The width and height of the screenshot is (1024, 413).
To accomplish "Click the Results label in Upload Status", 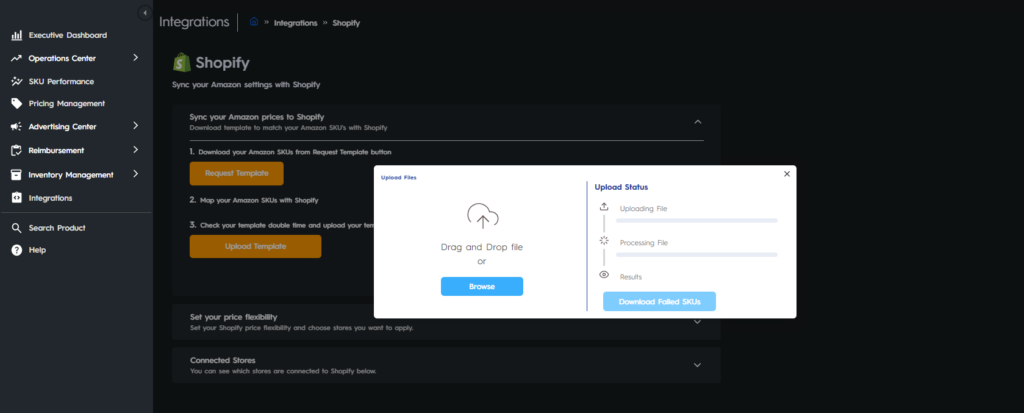I will pos(631,277).
